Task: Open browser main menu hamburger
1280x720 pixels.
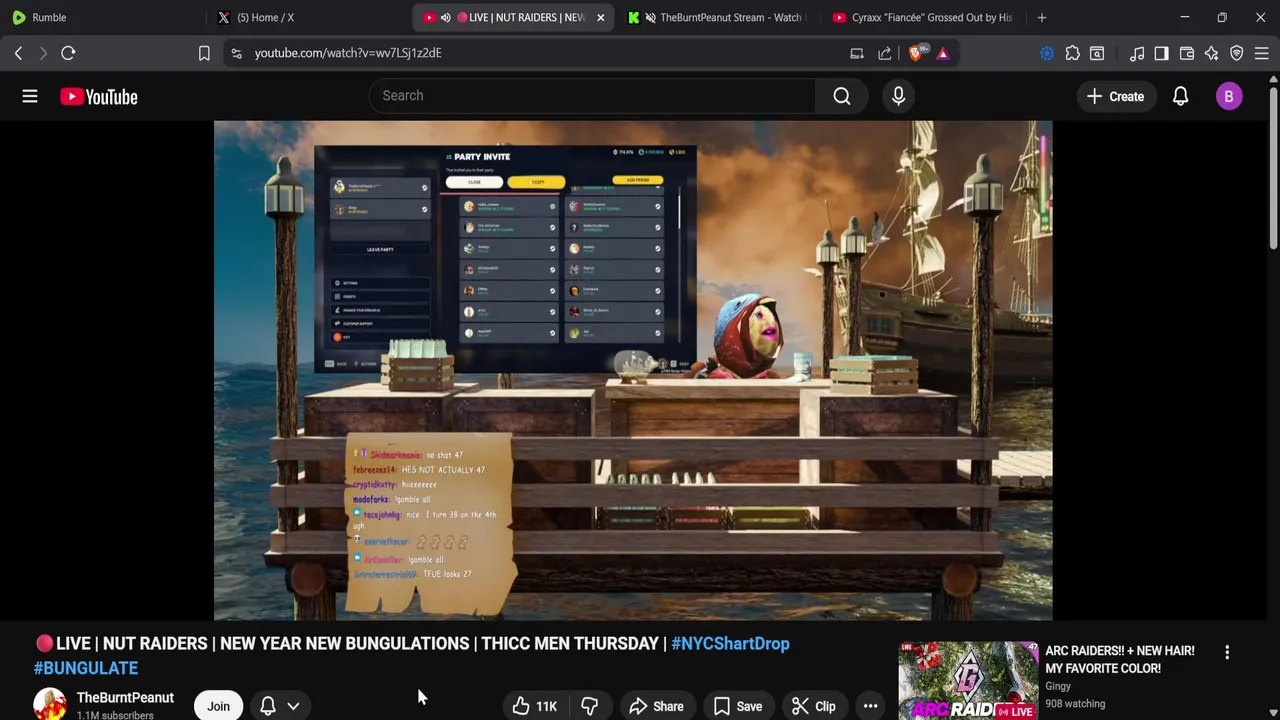Action: [1261, 53]
